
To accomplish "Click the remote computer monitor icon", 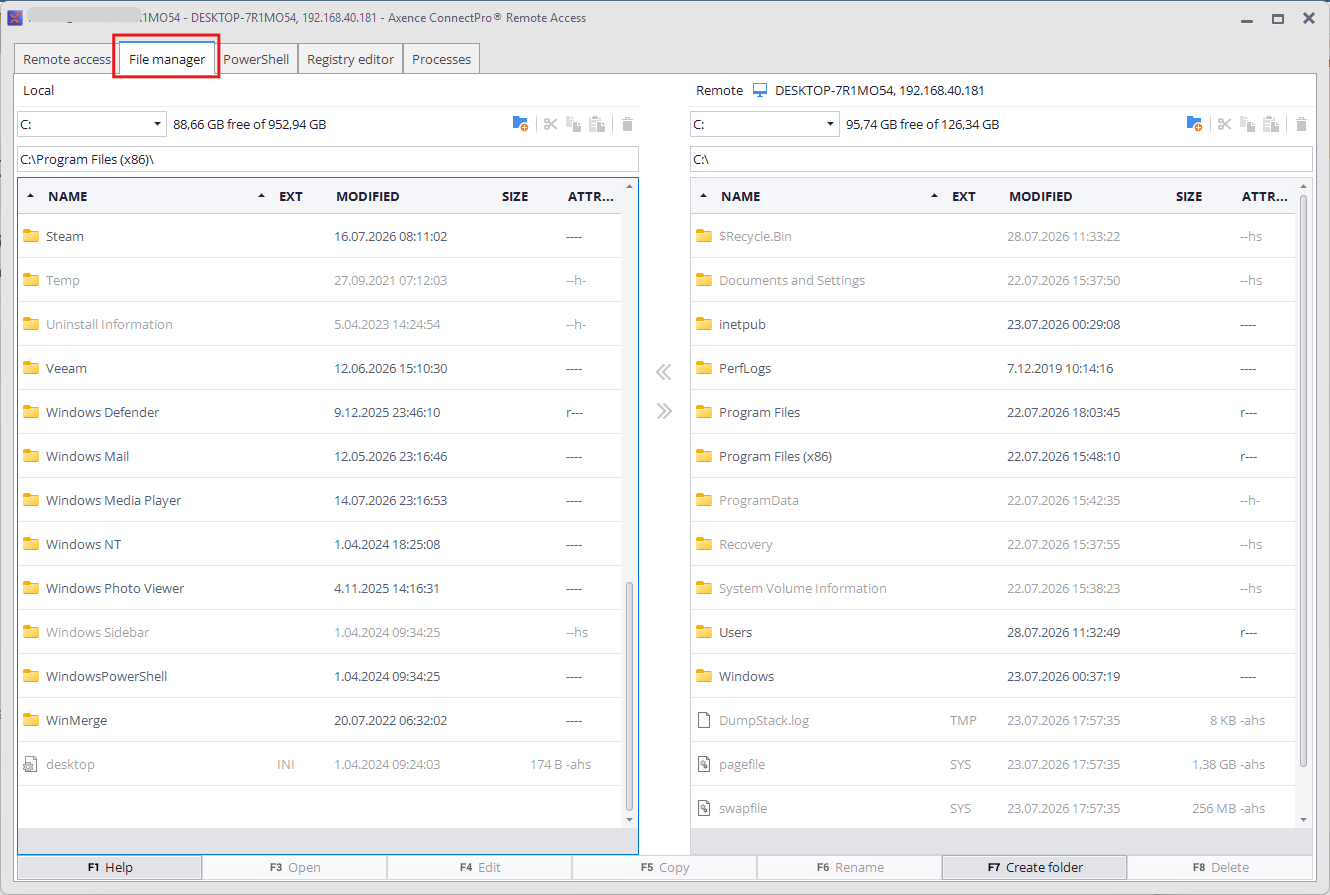I will (x=760, y=90).
